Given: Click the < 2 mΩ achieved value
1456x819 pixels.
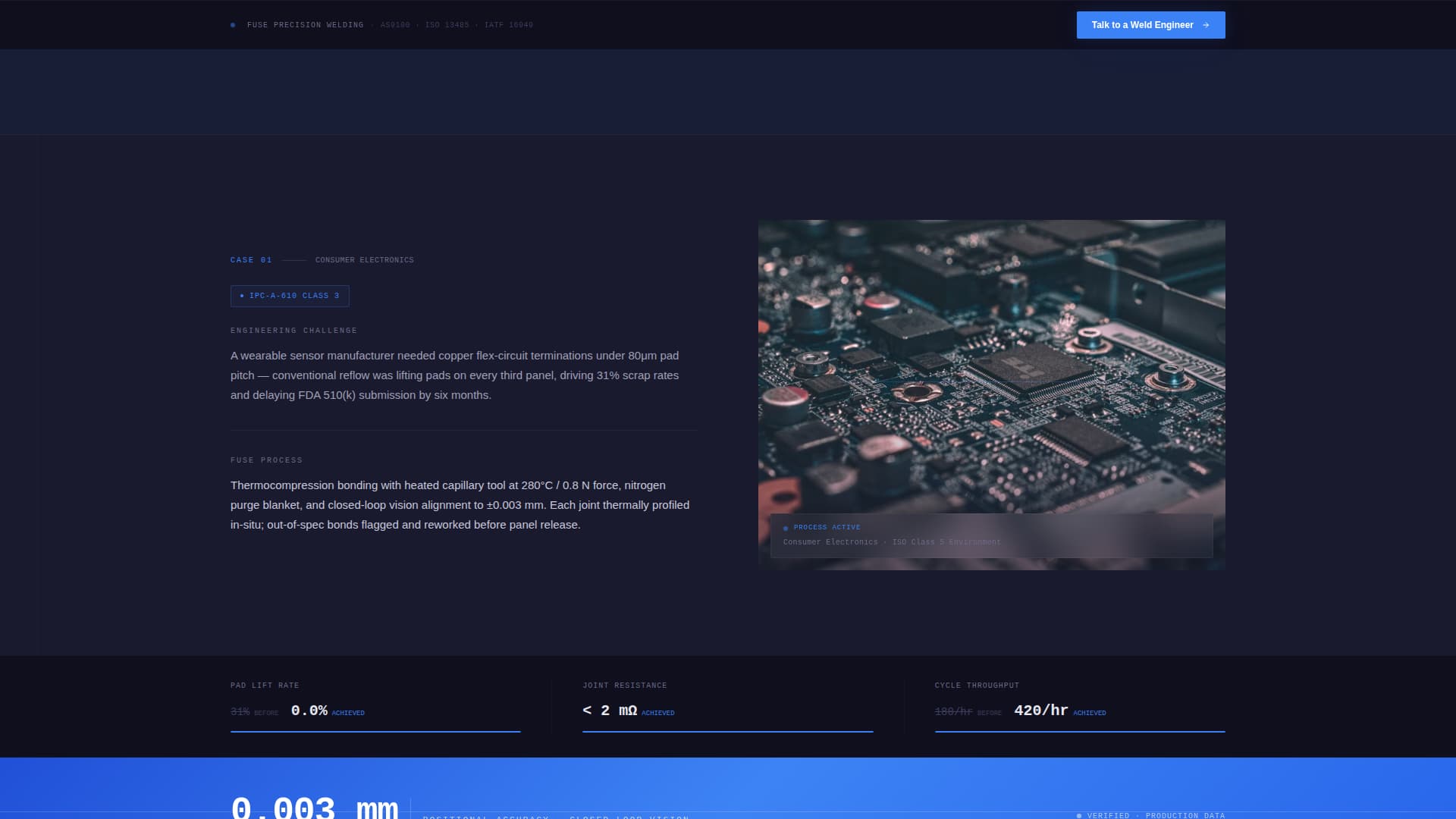Looking at the screenshot, I should tap(610, 711).
